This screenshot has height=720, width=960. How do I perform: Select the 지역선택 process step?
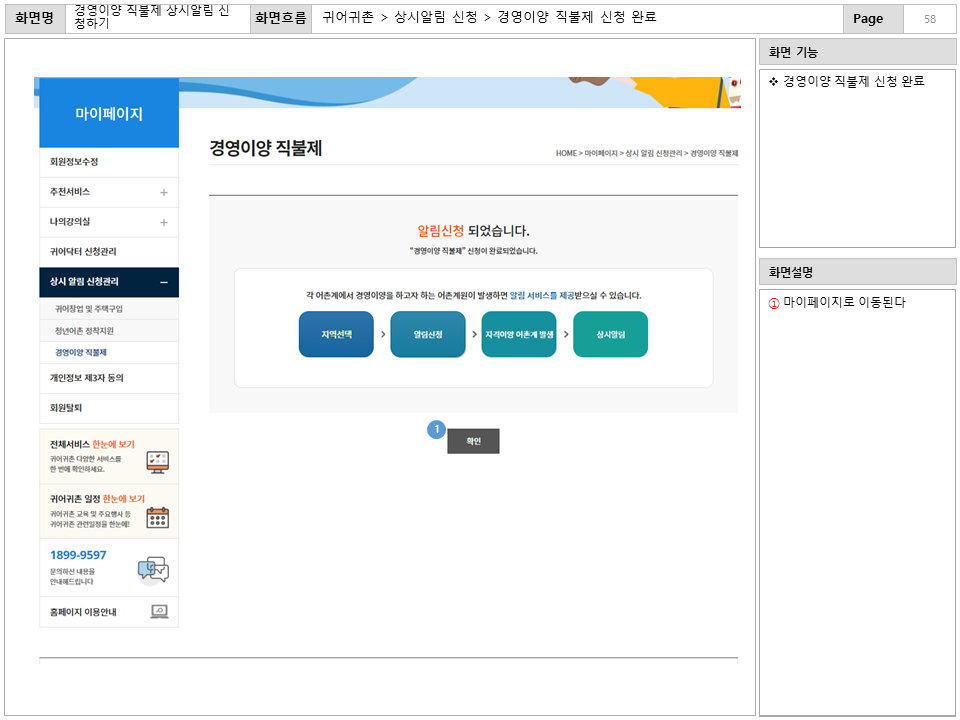(335, 336)
